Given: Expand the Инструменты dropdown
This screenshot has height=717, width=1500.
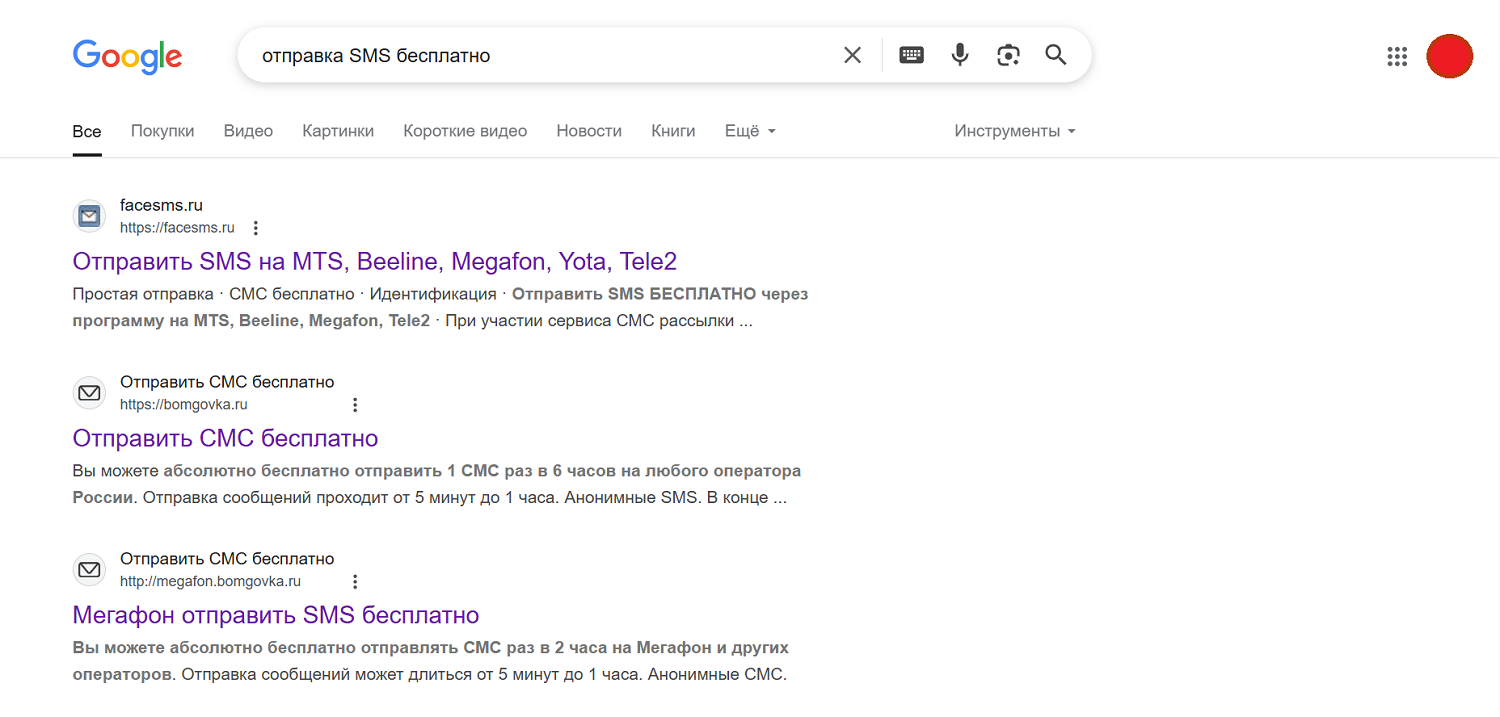Looking at the screenshot, I should pyautogui.click(x=1015, y=131).
